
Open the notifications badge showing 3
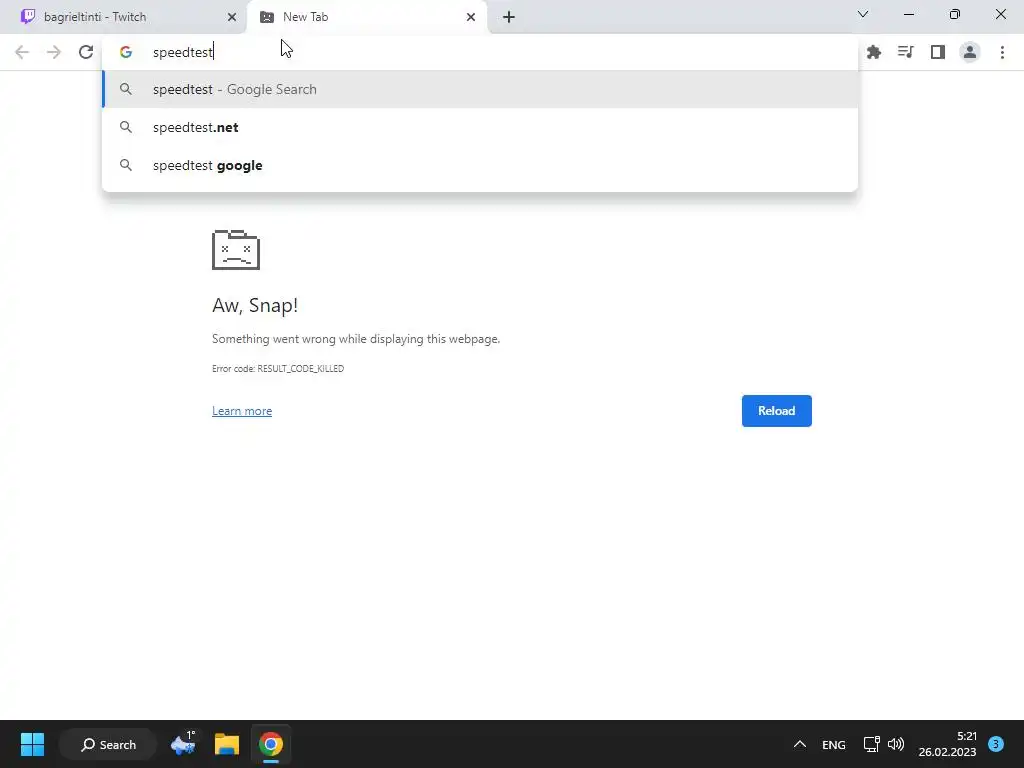click(x=996, y=744)
